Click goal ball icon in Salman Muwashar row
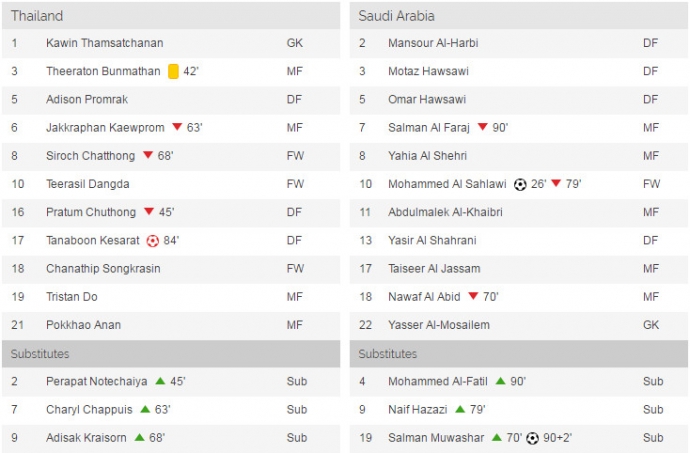690x453 pixels. (533, 437)
